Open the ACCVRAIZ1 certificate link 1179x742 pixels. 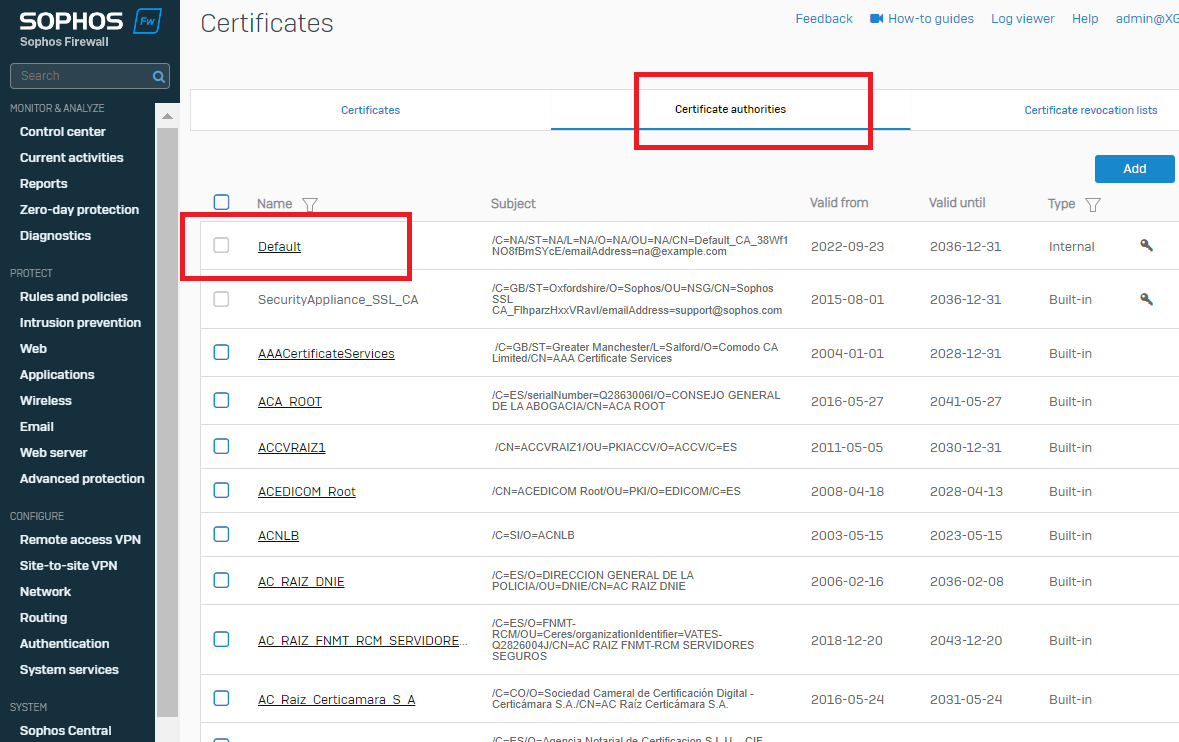(x=291, y=447)
